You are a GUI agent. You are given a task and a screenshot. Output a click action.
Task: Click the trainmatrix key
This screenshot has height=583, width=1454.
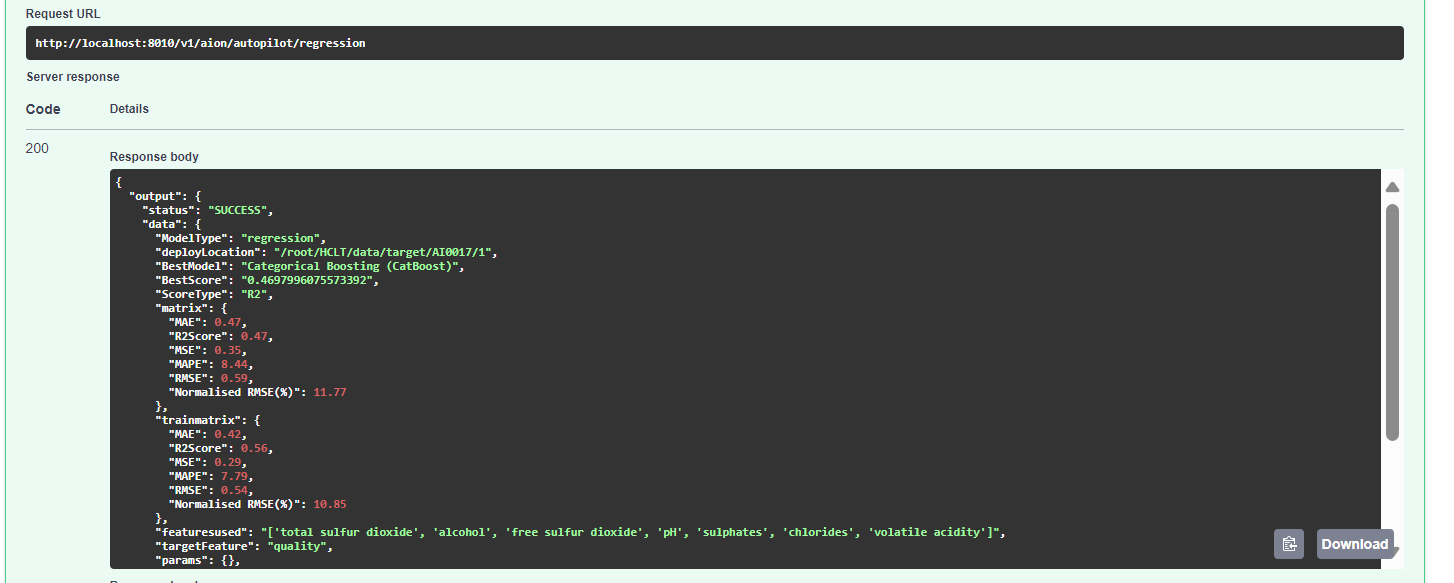201,420
